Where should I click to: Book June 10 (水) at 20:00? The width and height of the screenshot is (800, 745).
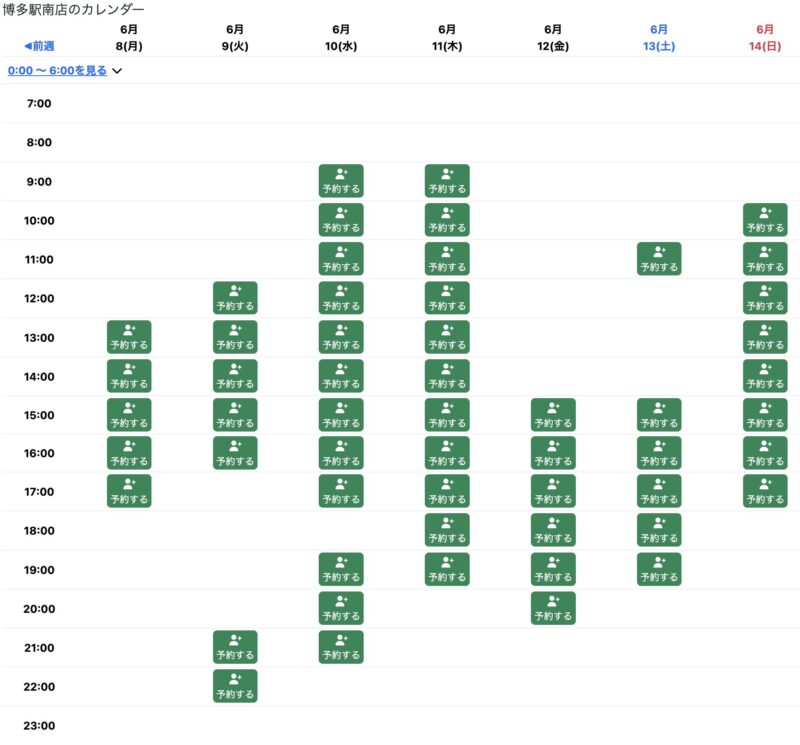coord(341,608)
